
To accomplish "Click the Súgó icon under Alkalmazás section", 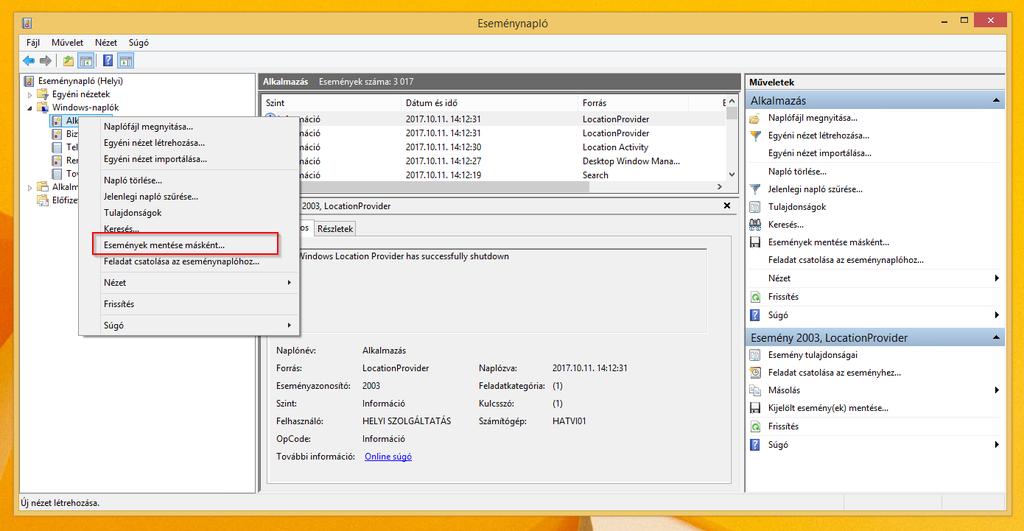I will click(x=755, y=315).
